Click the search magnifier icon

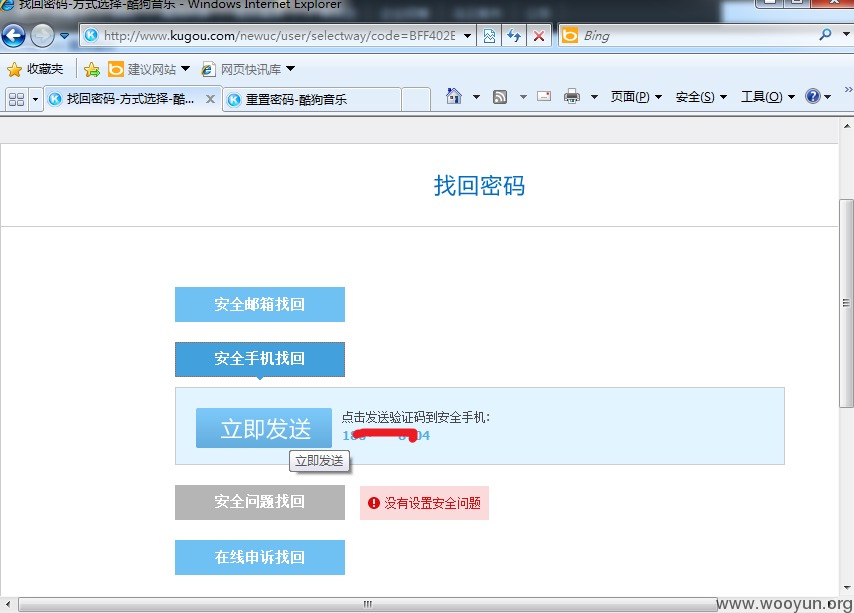[825, 35]
